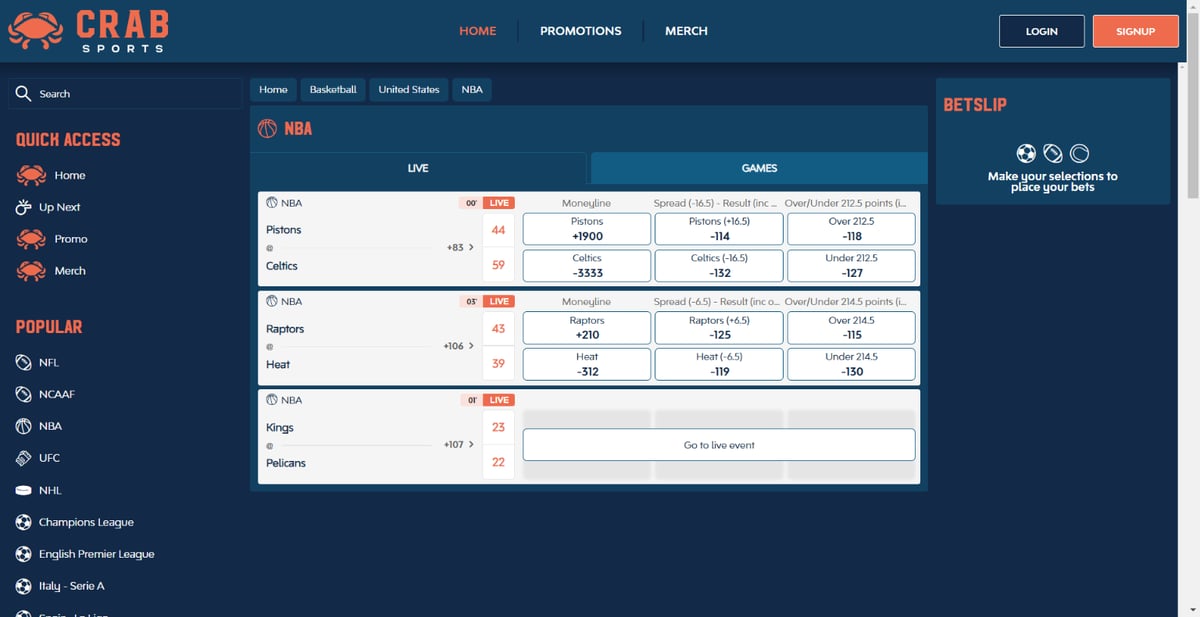
Task: Expand Raptors vs Heat +106 markets
Action: coord(458,346)
